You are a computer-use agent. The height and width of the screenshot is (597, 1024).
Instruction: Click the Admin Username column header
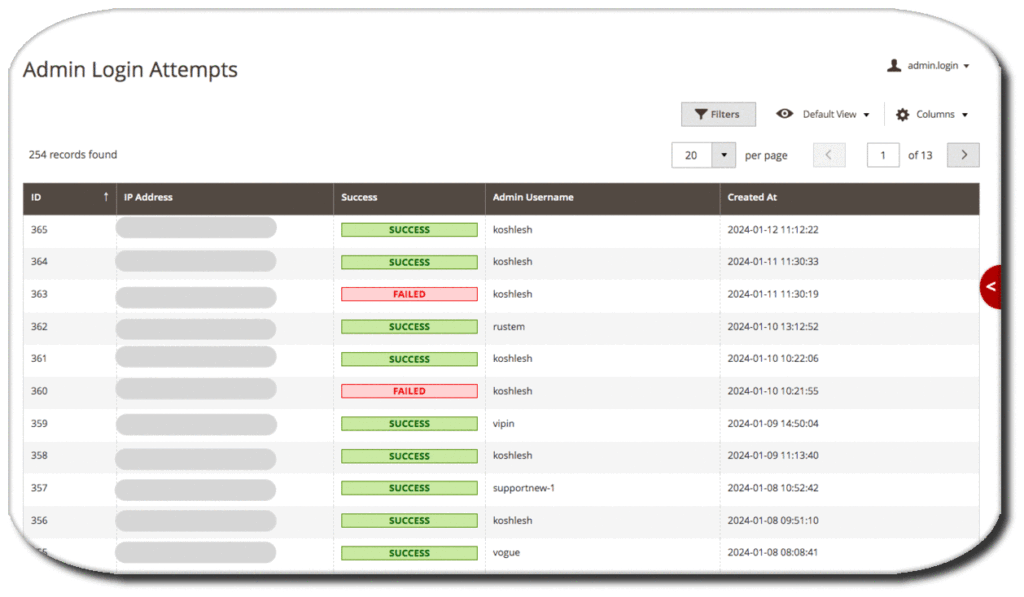tap(533, 198)
